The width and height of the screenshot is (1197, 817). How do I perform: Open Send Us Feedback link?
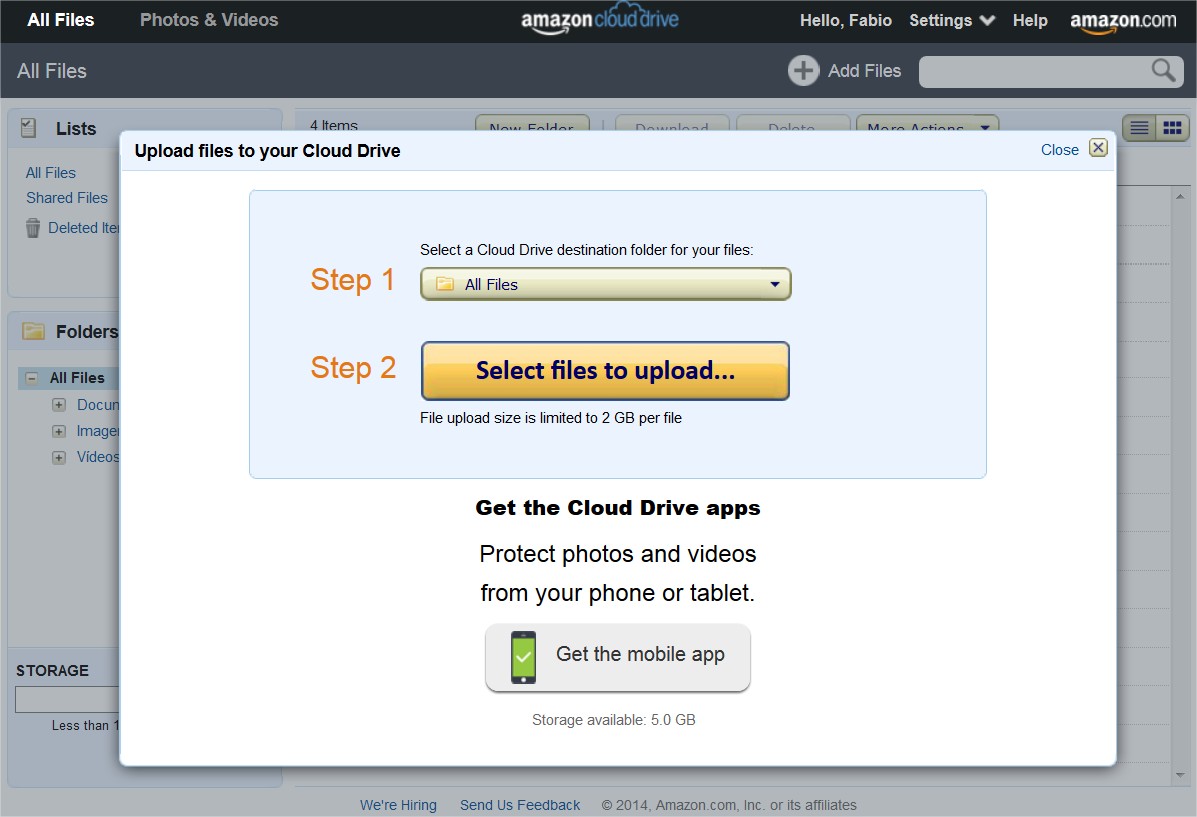[x=520, y=805]
